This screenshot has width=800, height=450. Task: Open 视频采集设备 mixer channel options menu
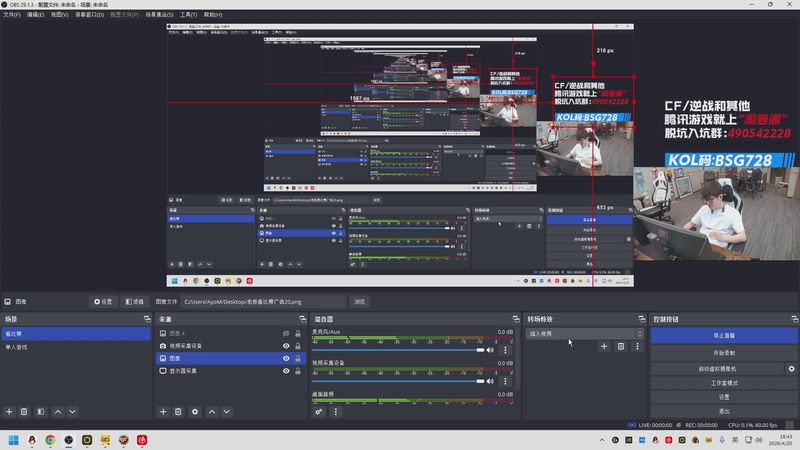505,381
